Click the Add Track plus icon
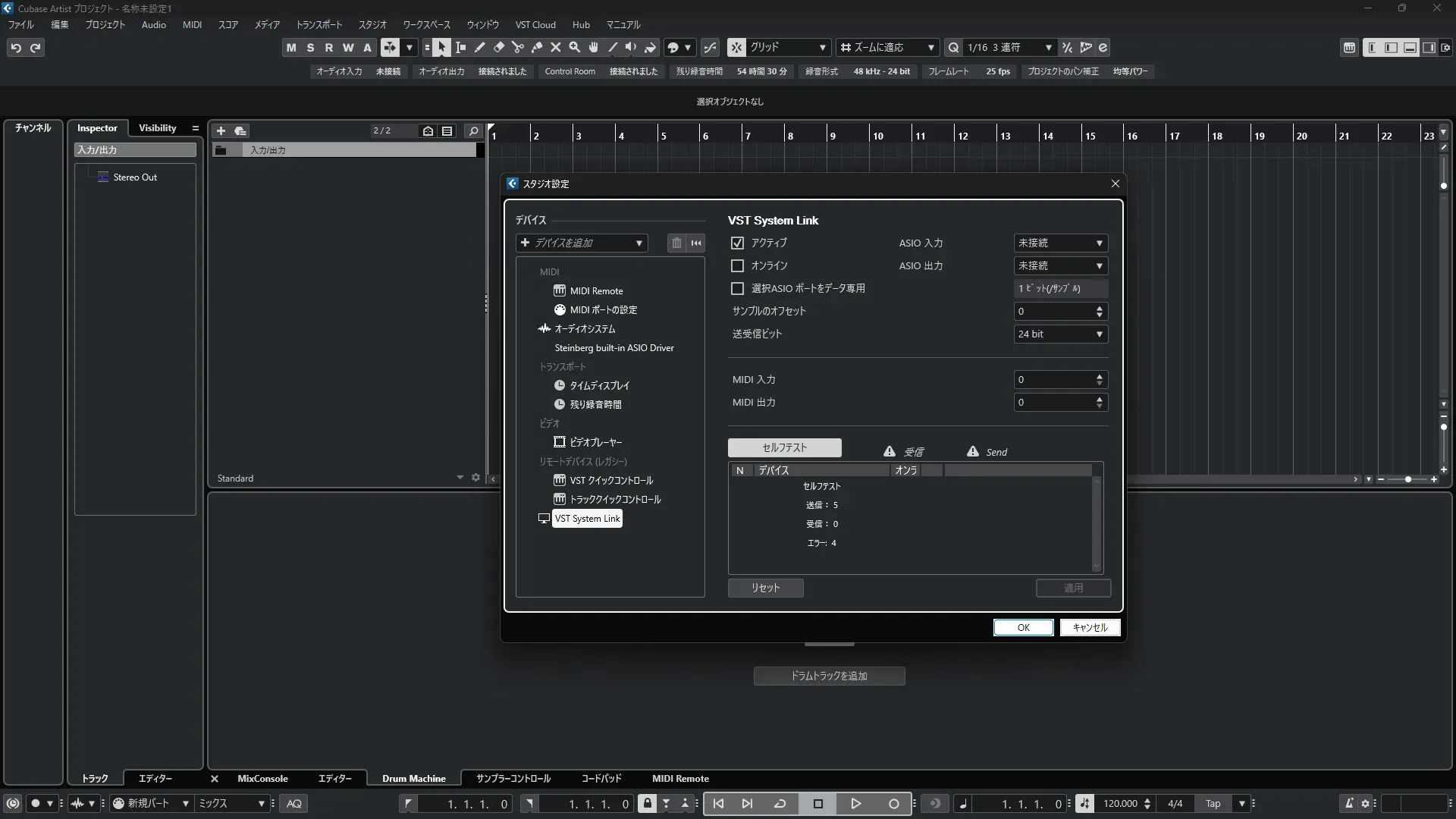Screen dimensions: 1456x819 pos(221,131)
